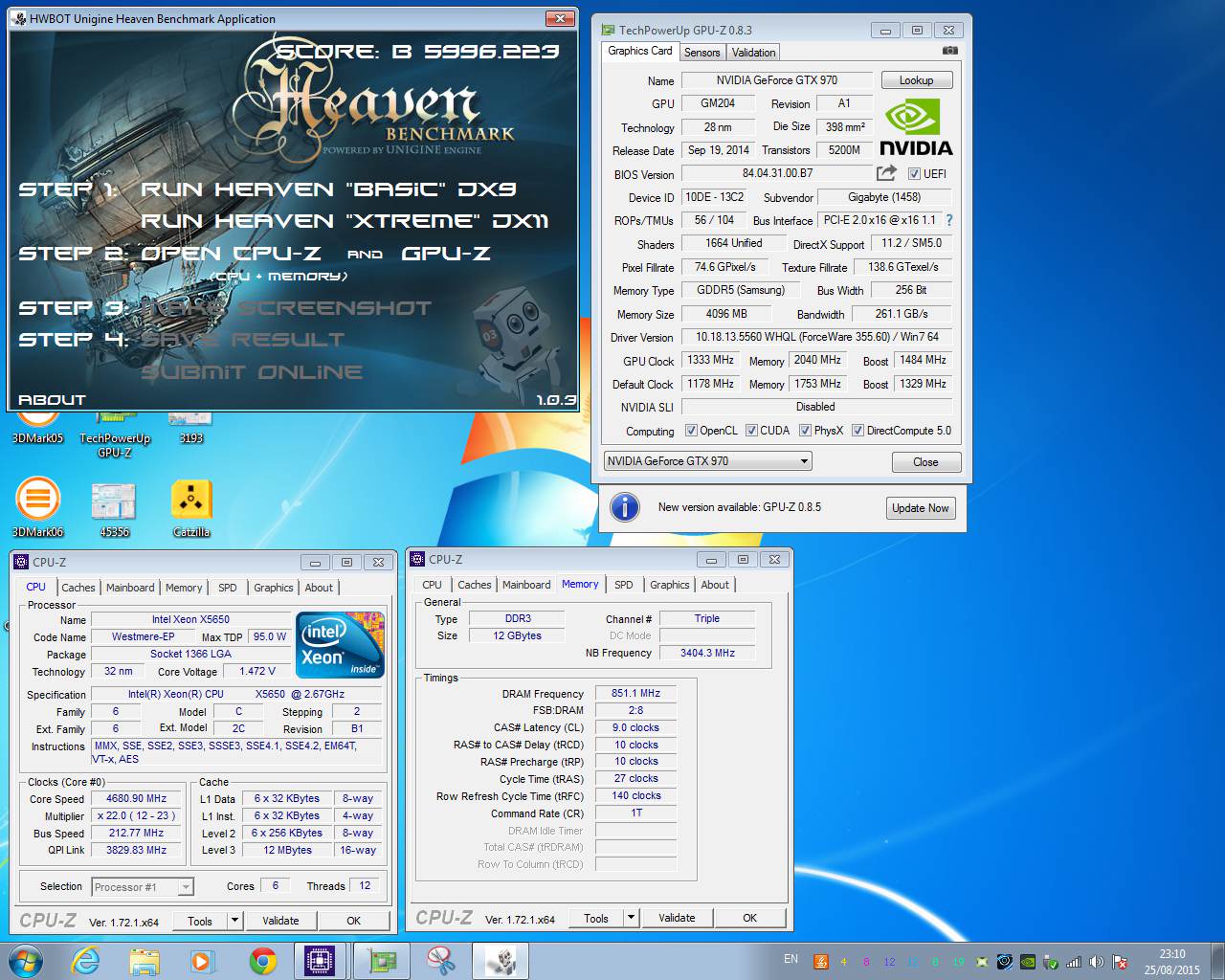The width and height of the screenshot is (1225, 980).
Task: Click the DRAM Frequency value 851.1 MHz
Action: 635,693
